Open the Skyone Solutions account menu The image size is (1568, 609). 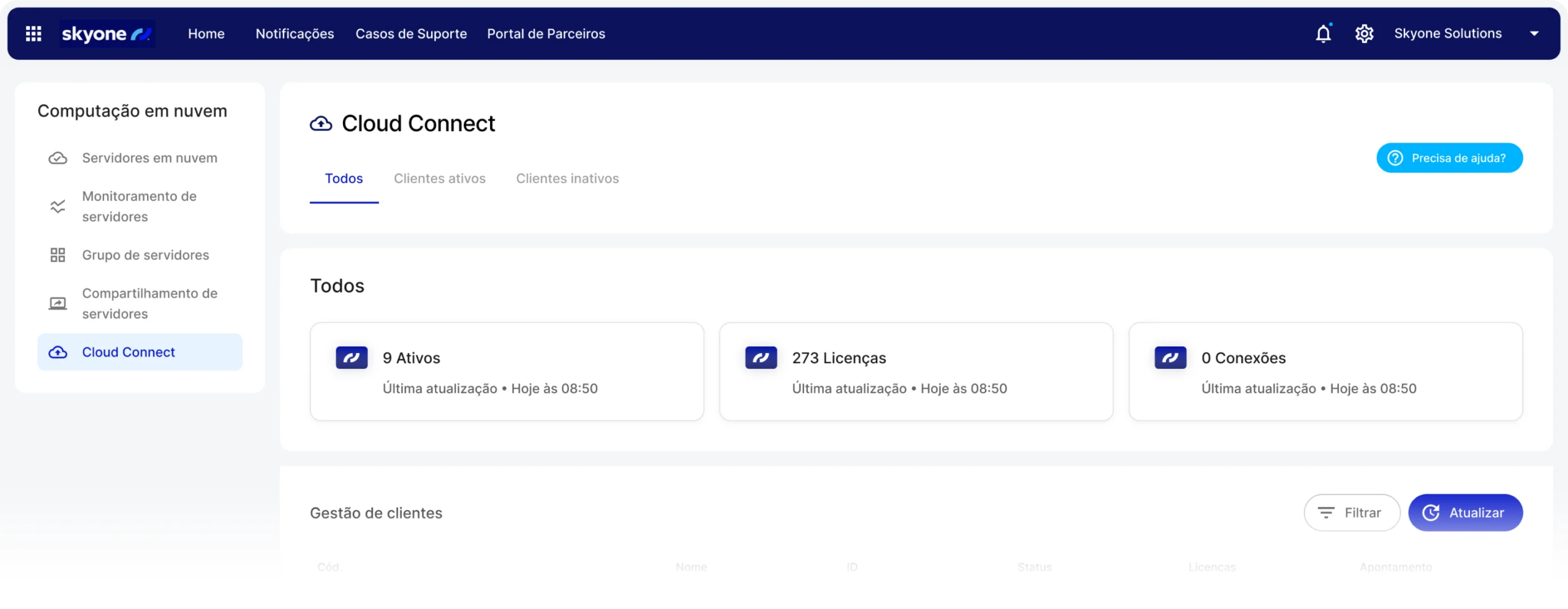(1447, 34)
